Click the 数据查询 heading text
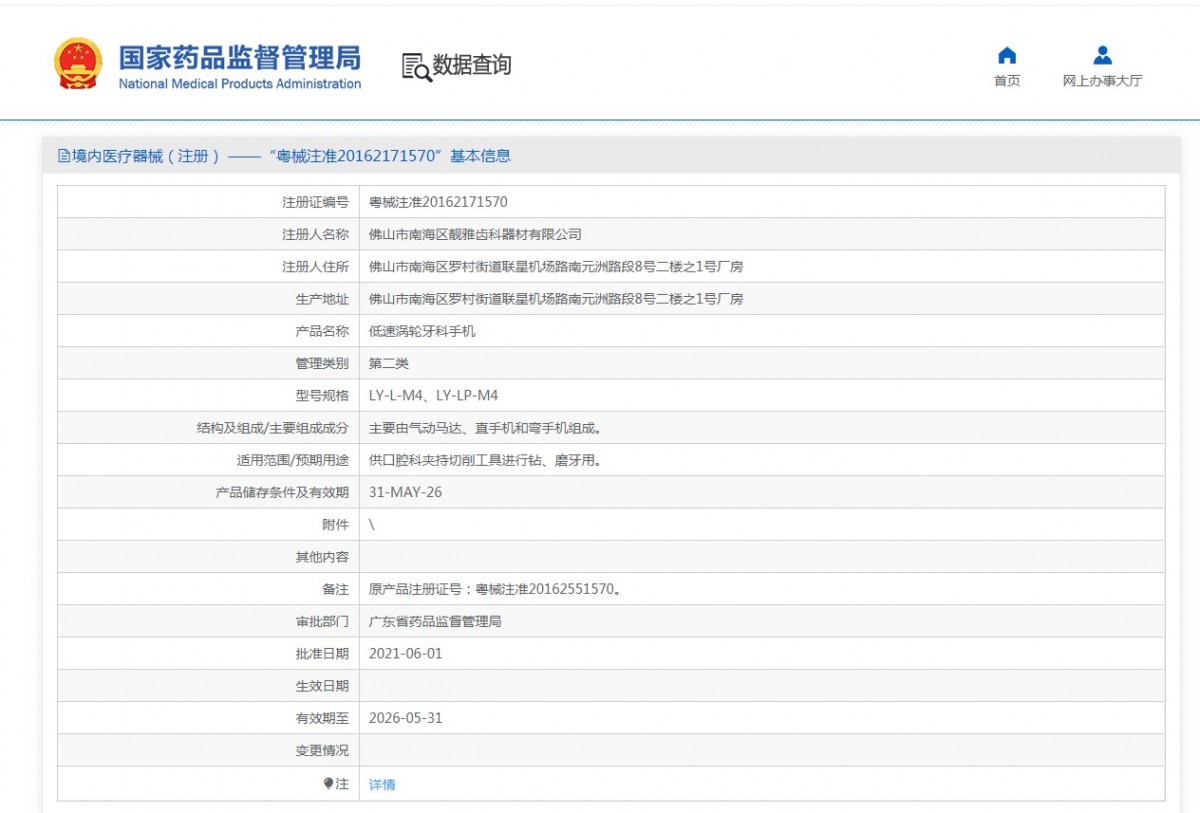 click(472, 66)
